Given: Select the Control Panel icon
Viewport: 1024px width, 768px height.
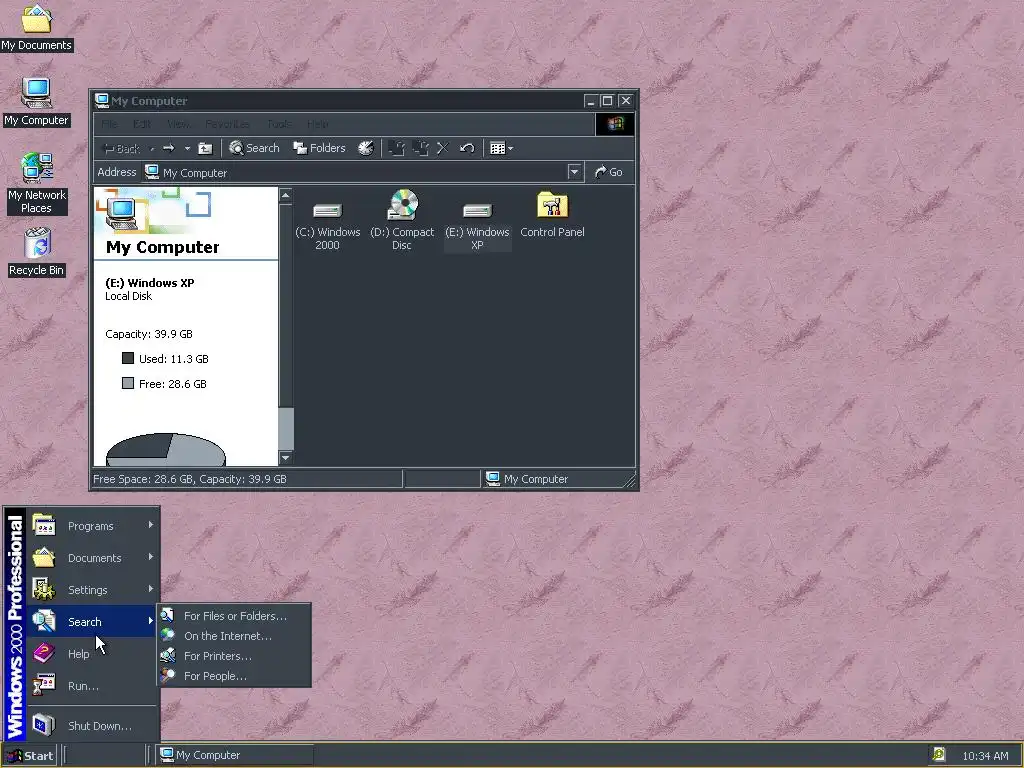Looking at the screenshot, I should tap(552, 214).
